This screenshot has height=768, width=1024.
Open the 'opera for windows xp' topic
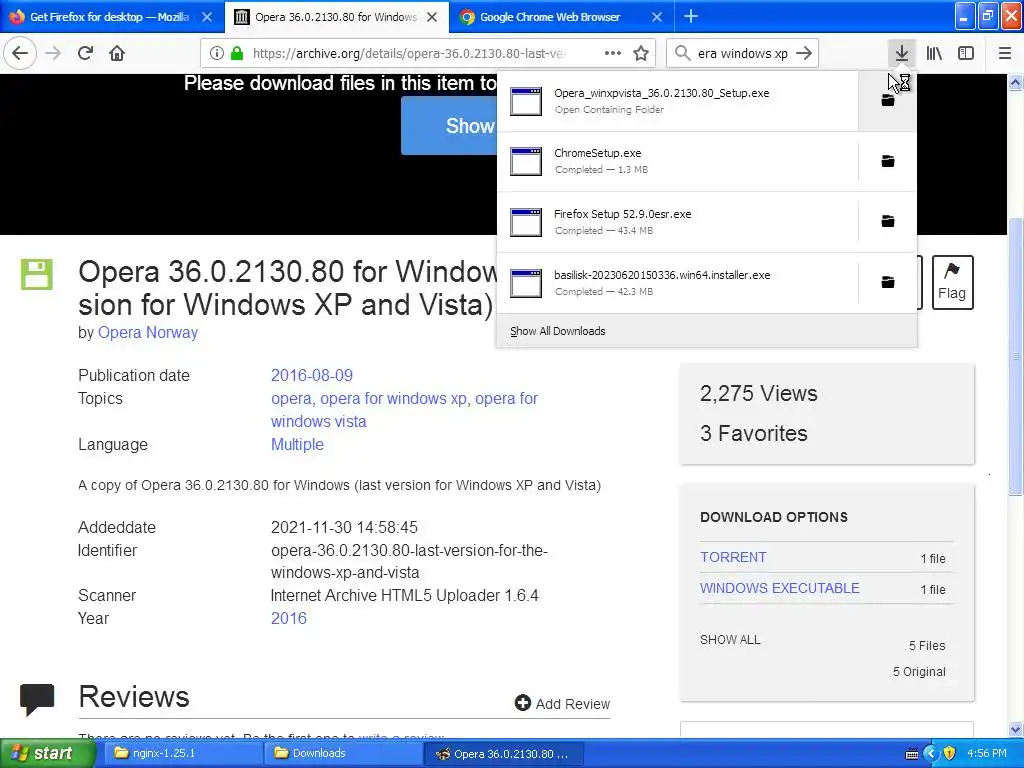tap(393, 398)
